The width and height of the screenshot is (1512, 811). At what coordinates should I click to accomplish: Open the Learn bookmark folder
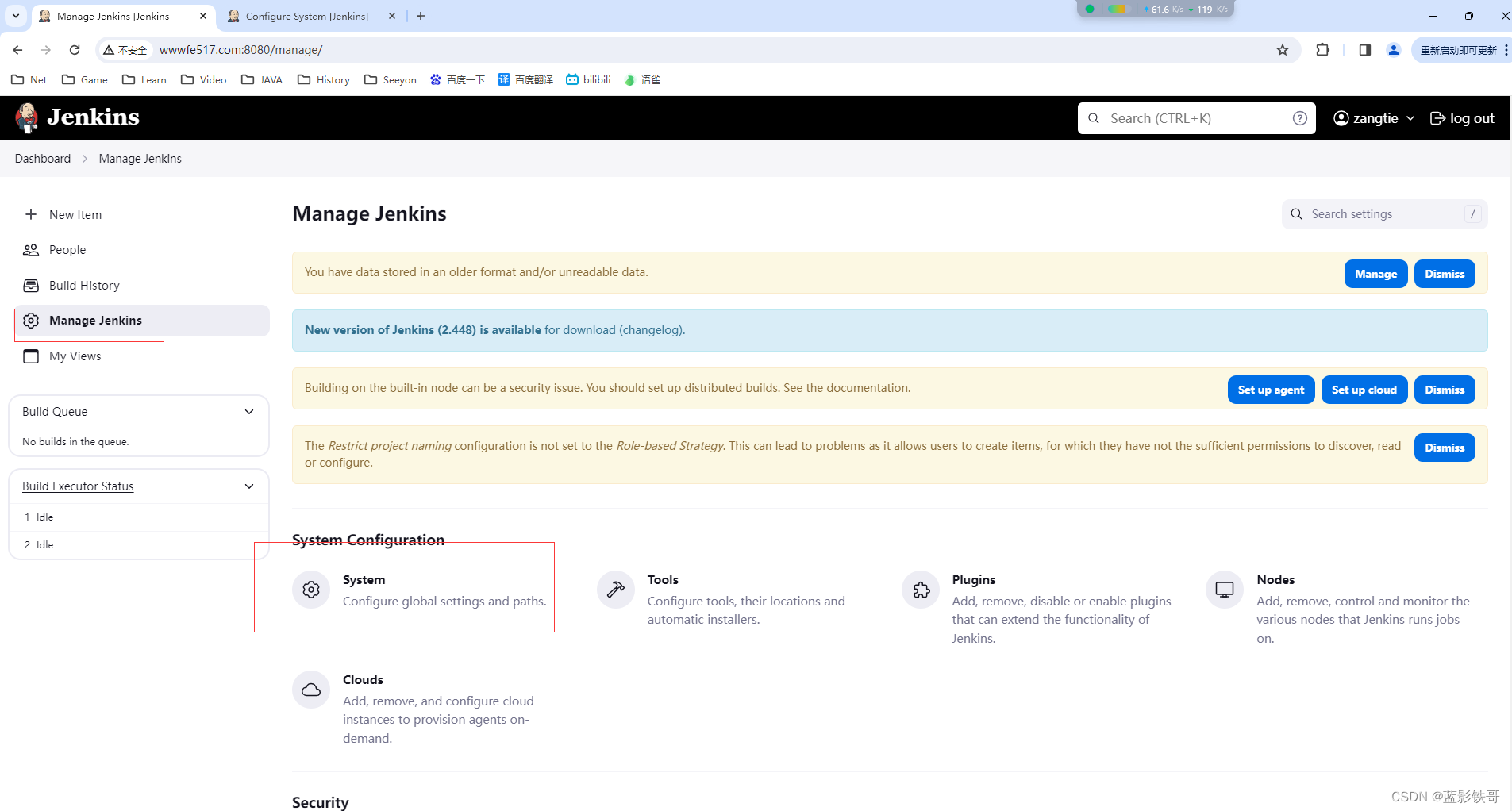point(144,79)
